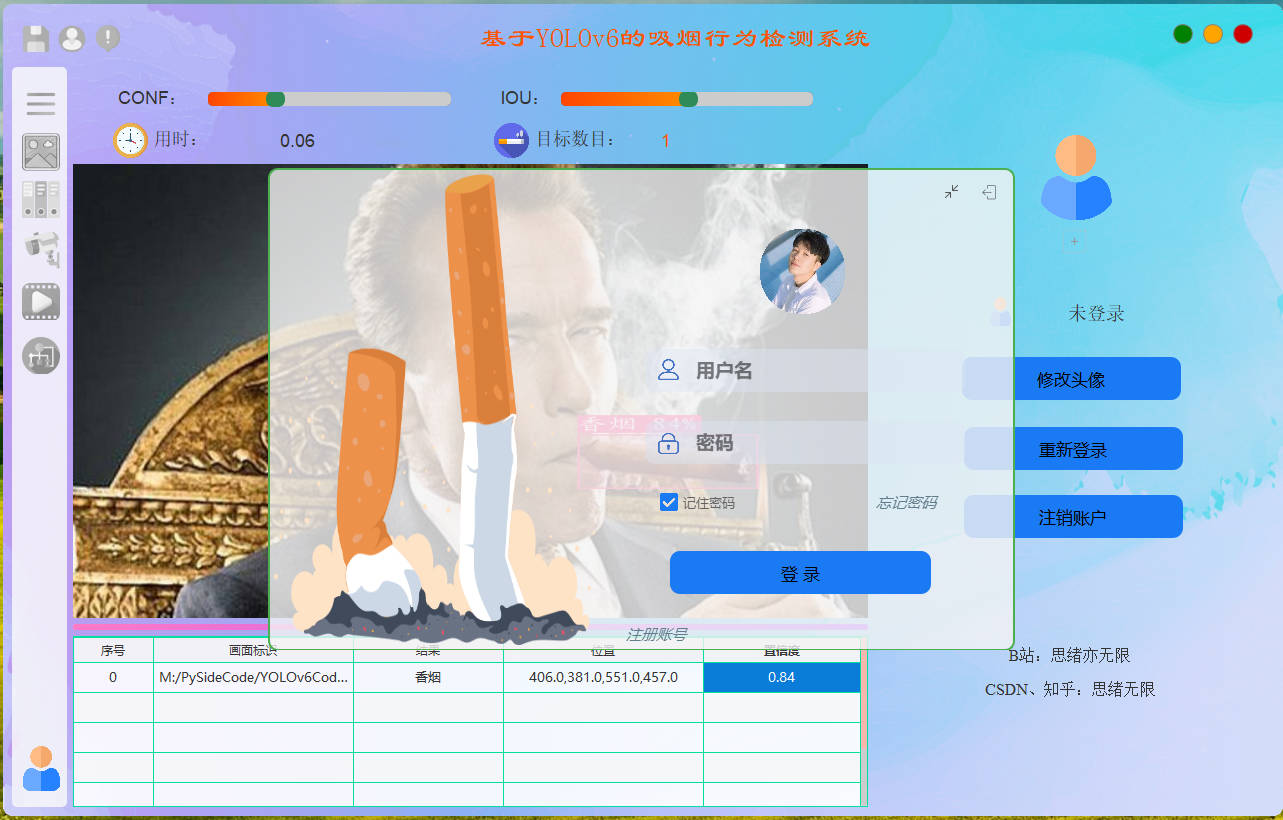Screen dimensions: 1283x820
Task: Toggle the 记住密码 checkbox
Action: click(x=669, y=502)
